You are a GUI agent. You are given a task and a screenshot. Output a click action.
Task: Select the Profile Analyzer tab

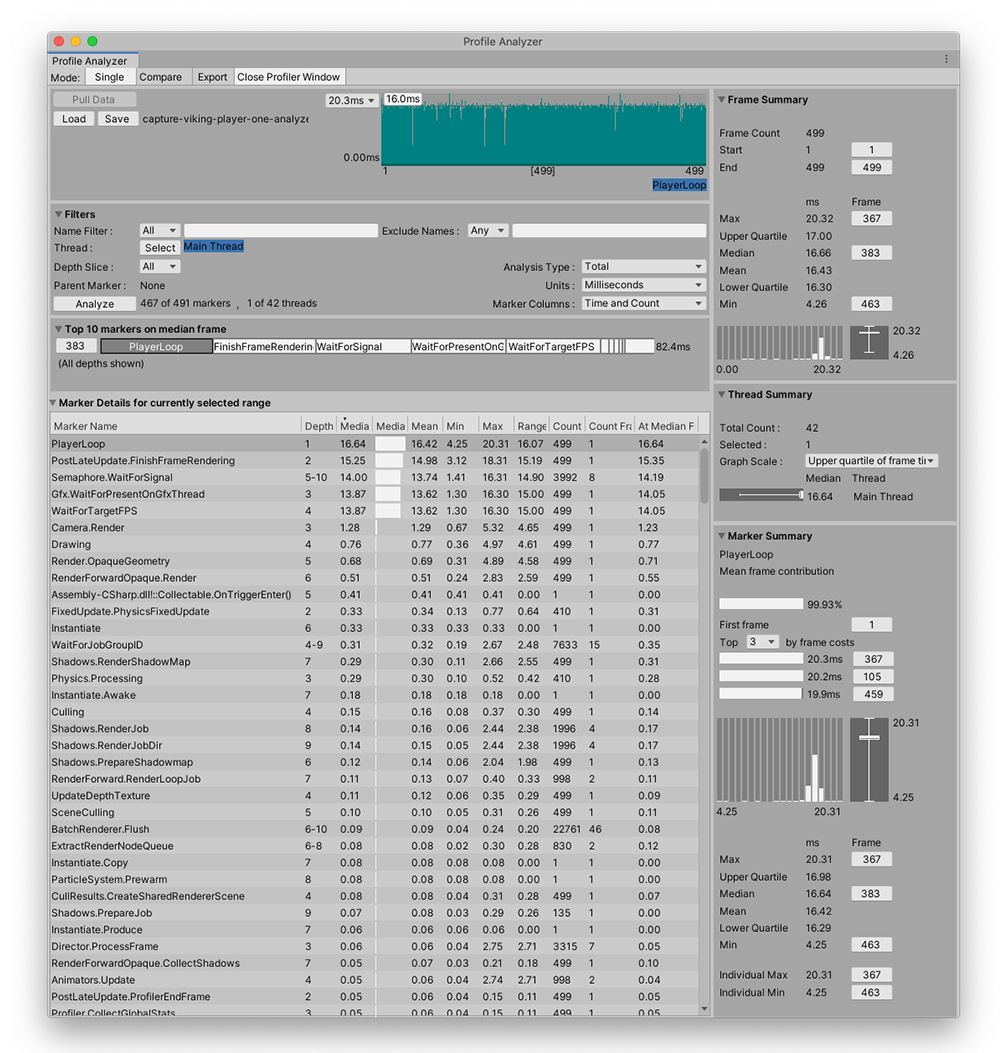pyautogui.click(x=90, y=61)
